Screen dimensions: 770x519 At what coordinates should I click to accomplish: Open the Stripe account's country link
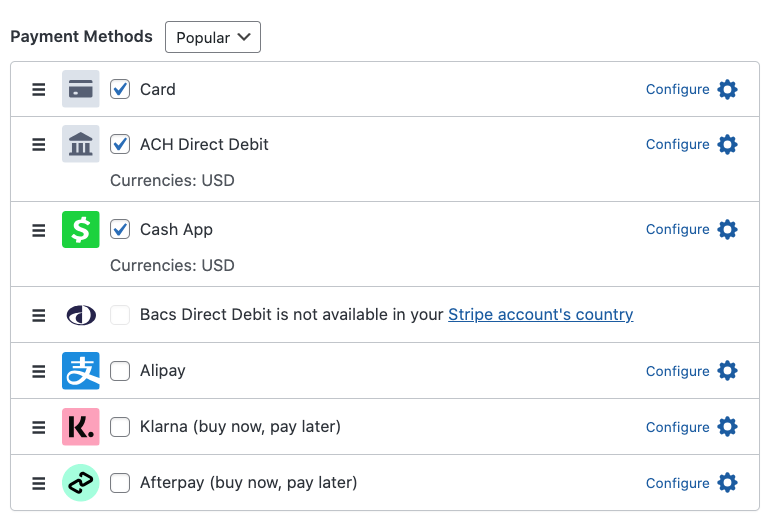pos(540,314)
